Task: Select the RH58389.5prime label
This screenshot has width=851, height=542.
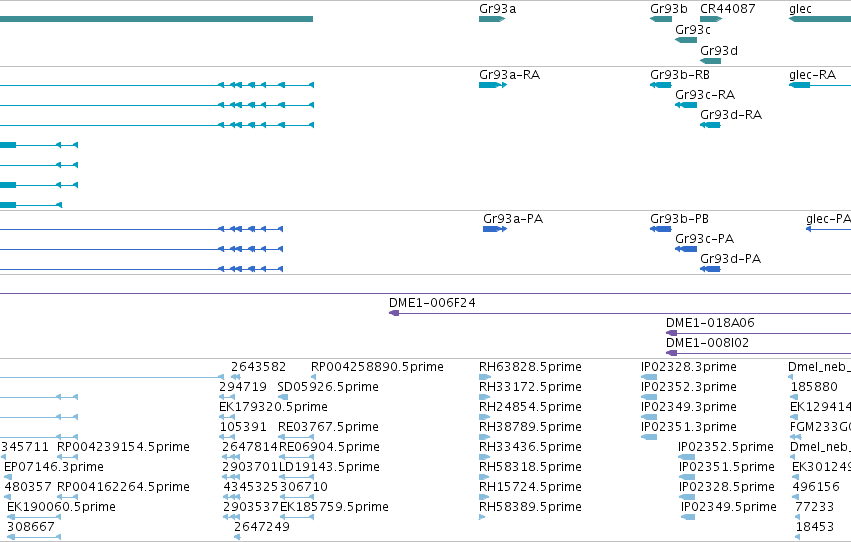Action: pos(530,507)
